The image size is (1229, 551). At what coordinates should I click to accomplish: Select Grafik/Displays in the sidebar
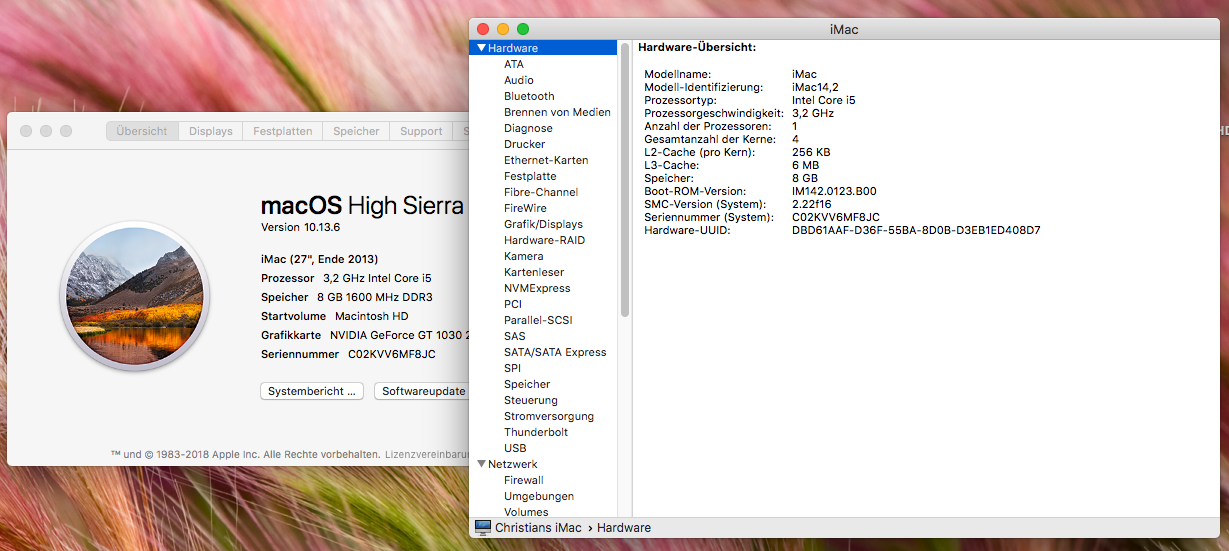coord(543,224)
